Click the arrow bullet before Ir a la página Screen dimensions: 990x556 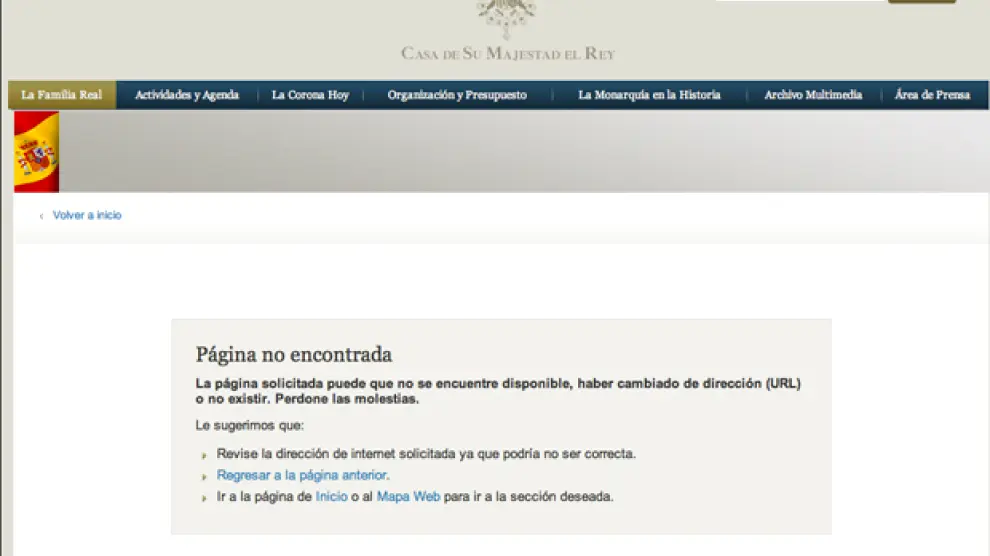tap(204, 497)
